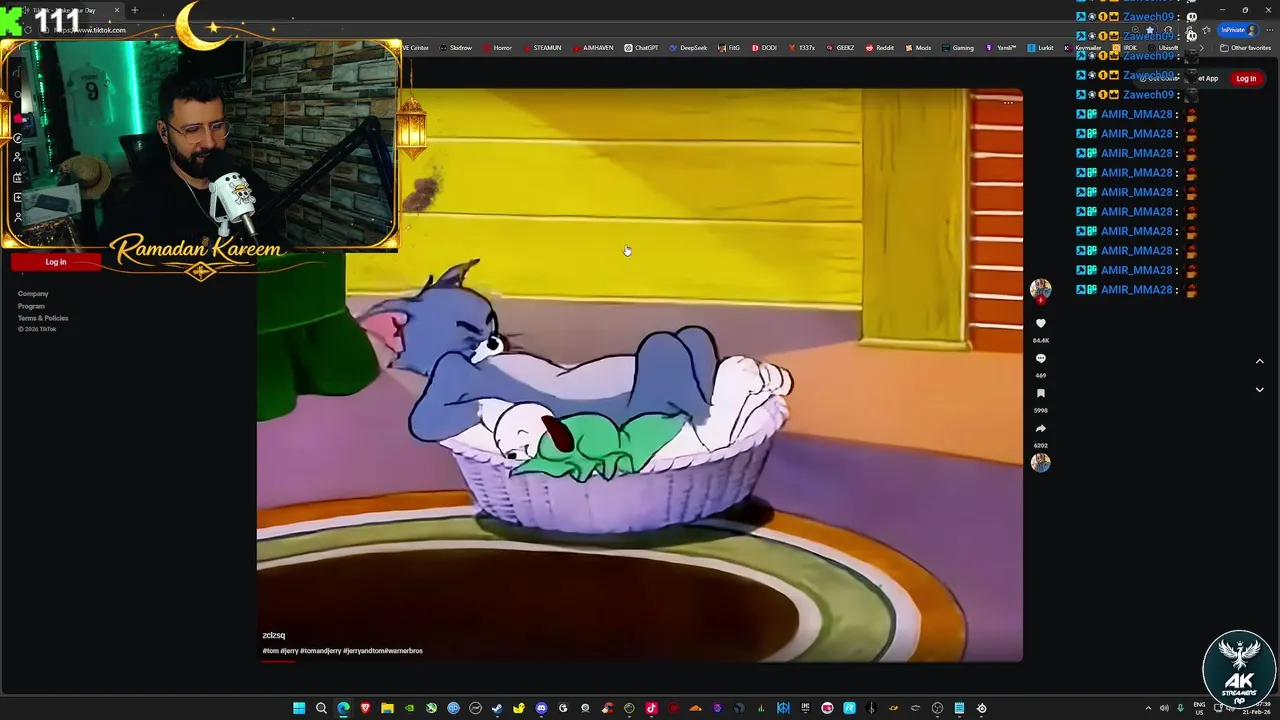Open the ChatGPT bookmark
1280x720 pixels.
click(x=641, y=48)
